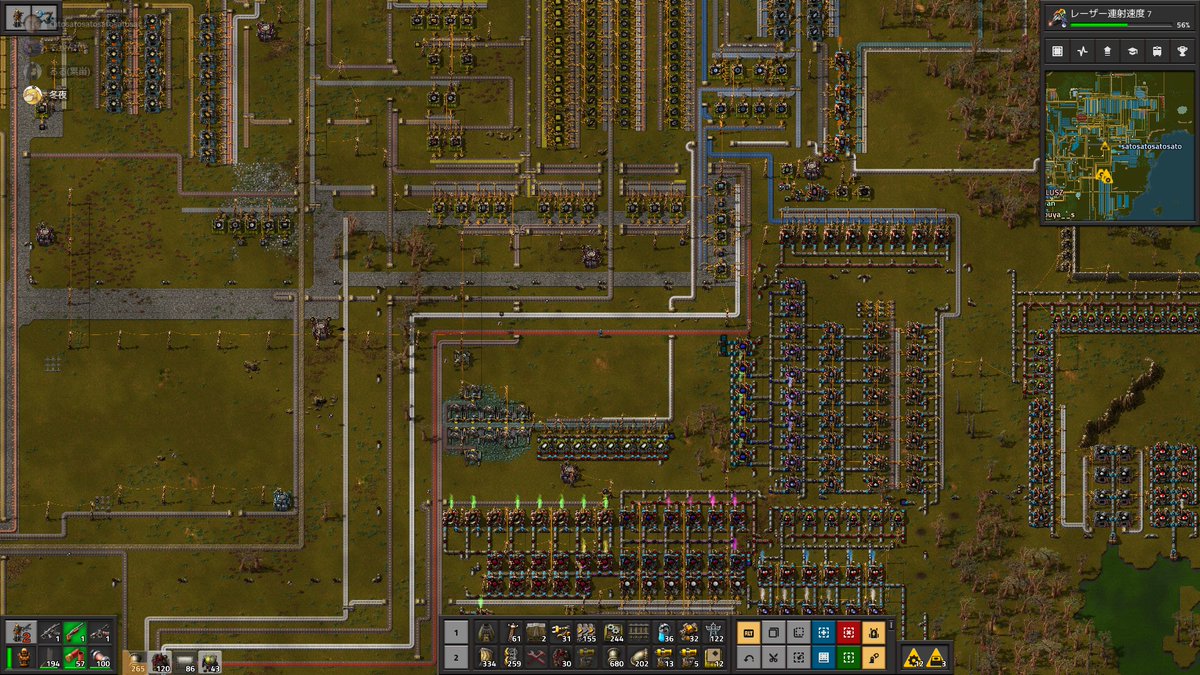Screen dimensions: 1200x675
Task: Select the blue item slot with count 36
Action: pyautogui.click(x=664, y=632)
